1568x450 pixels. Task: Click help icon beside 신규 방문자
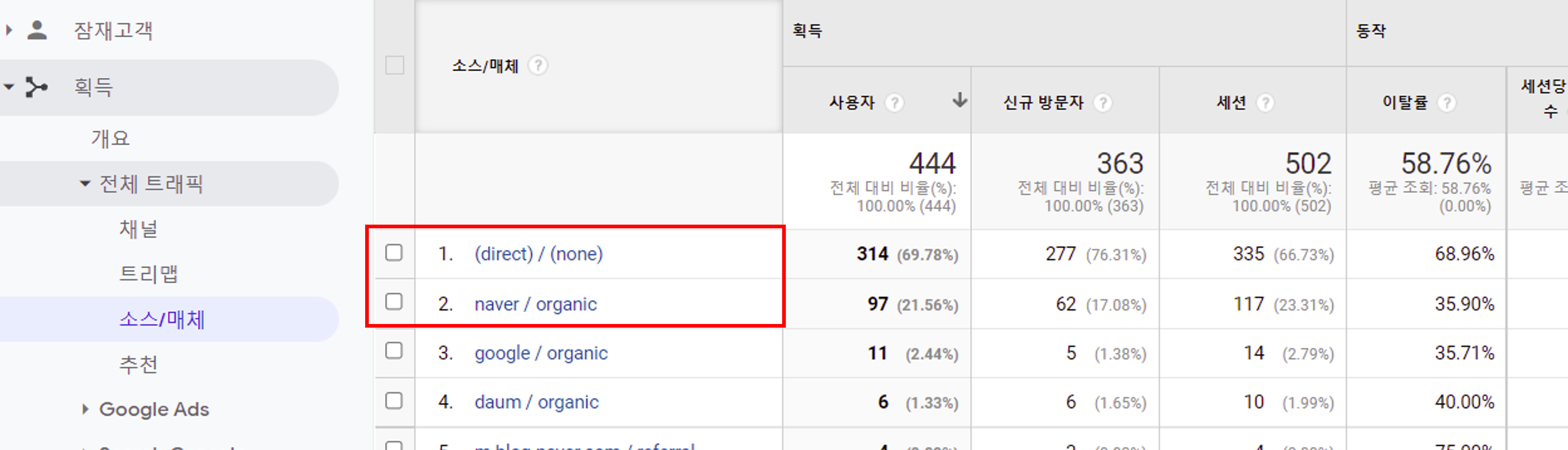click(x=1102, y=102)
